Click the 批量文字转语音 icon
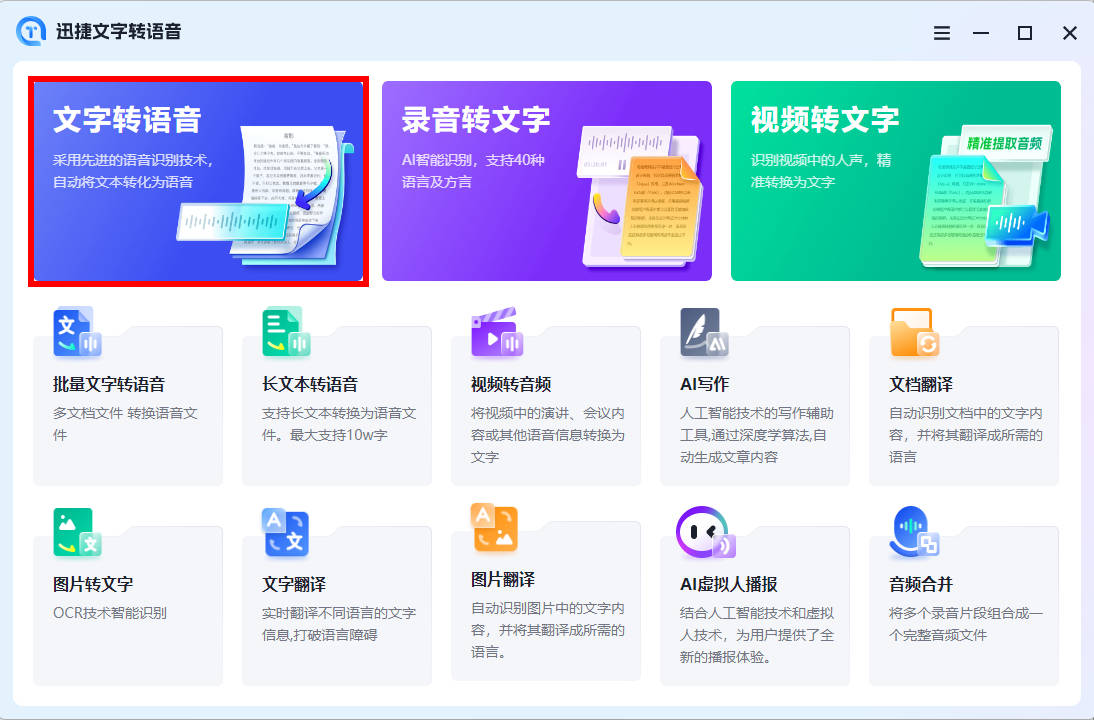 [77, 333]
